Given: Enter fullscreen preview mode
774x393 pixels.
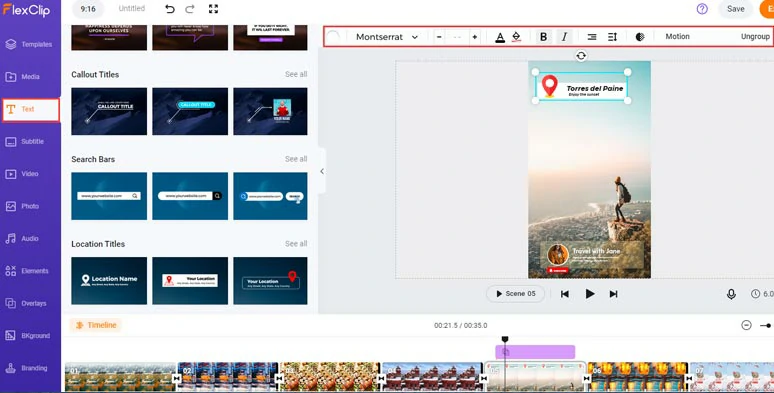Looking at the screenshot, I should pyautogui.click(x=213, y=9).
